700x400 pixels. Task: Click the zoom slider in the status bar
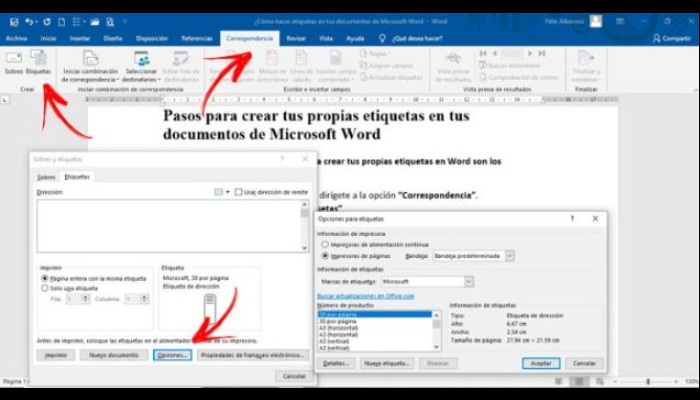point(647,382)
